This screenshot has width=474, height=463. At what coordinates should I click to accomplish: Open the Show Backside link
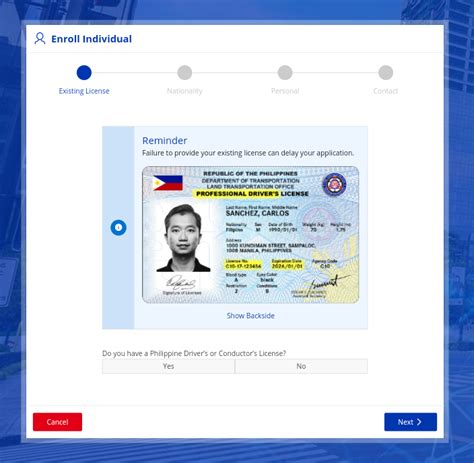(251, 316)
